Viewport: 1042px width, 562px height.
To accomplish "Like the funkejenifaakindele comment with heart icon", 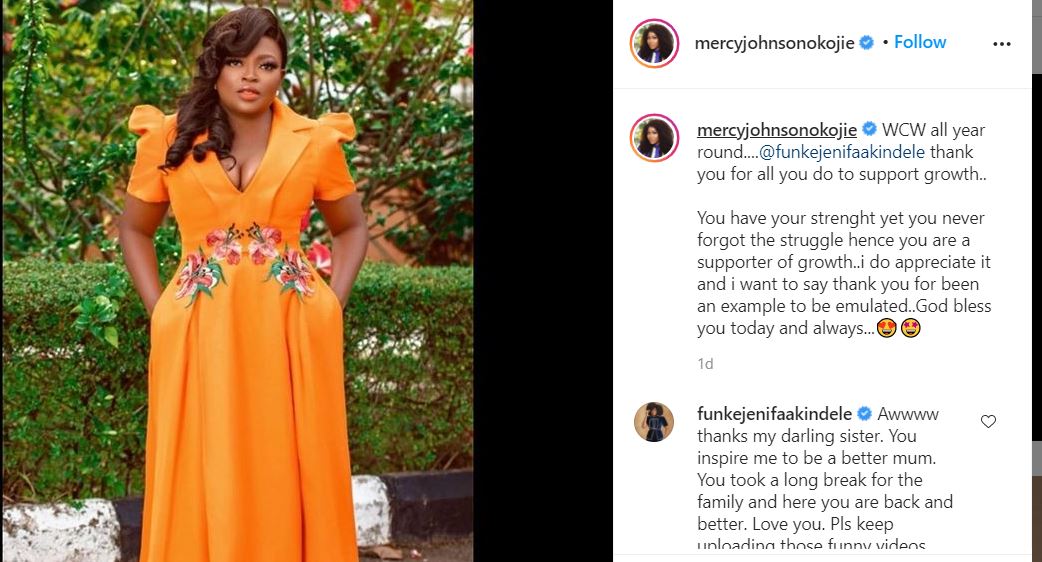I will pos(988,421).
